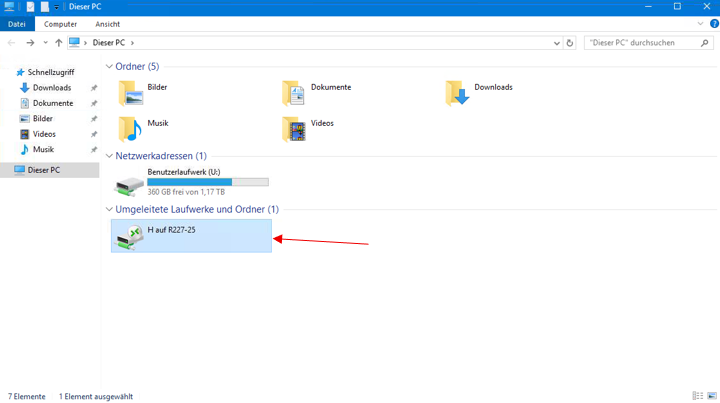720x403 pixels.
Task: Collapse Umgeleitete Laufwerke und Ordner group
Action: 109,209
